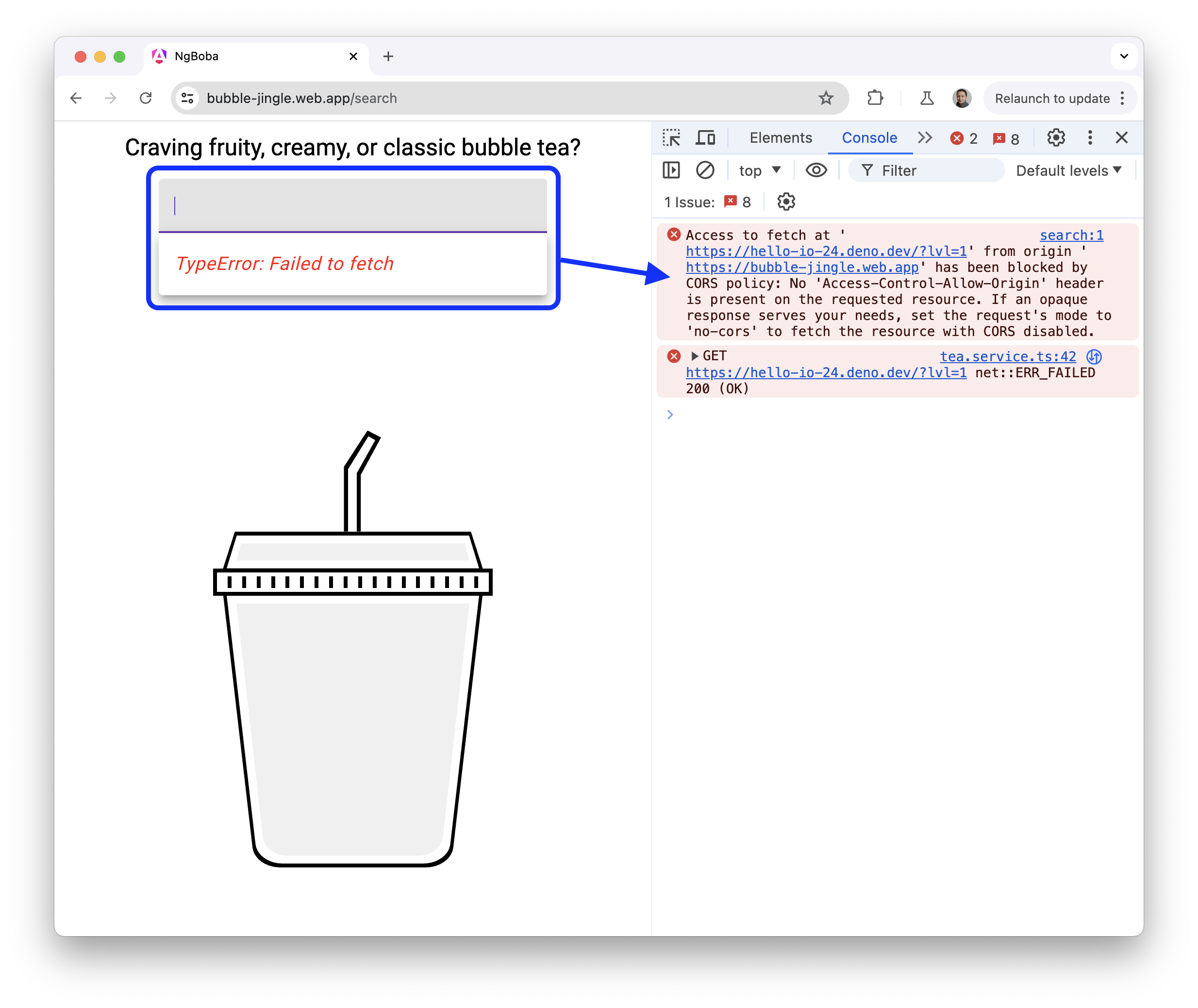This screenshot has width=1198, height=1008.
Task: Toggle the eye visibility filter icon
Action: (816, 170)
